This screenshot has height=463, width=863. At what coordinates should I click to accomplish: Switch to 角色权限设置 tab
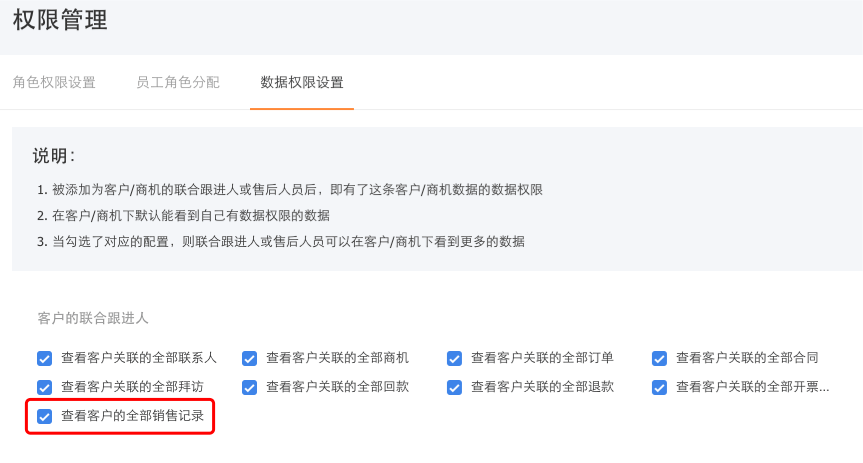point(54,83)
